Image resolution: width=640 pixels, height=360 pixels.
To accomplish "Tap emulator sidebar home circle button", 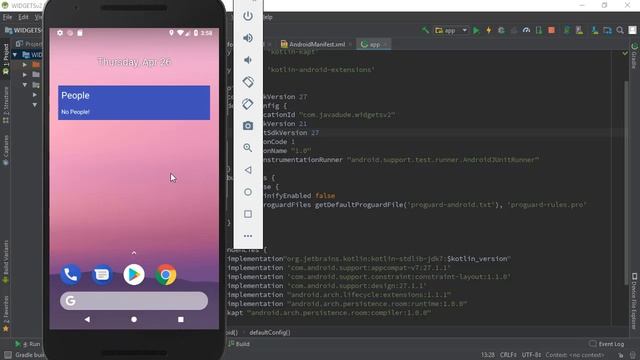I will pyautogui.click(x=248, y=192).
